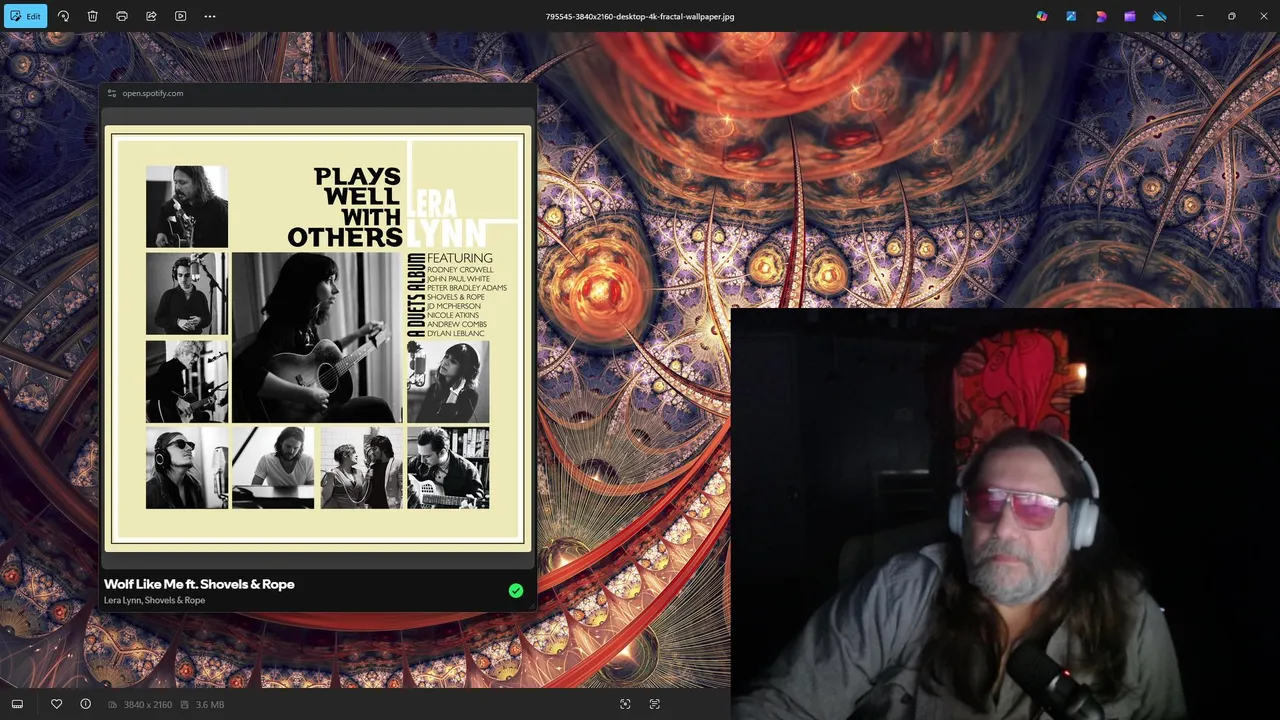Close the Photos window
The width and height of the screenshot is (1280, 720).
click(x=1262, y=16)
